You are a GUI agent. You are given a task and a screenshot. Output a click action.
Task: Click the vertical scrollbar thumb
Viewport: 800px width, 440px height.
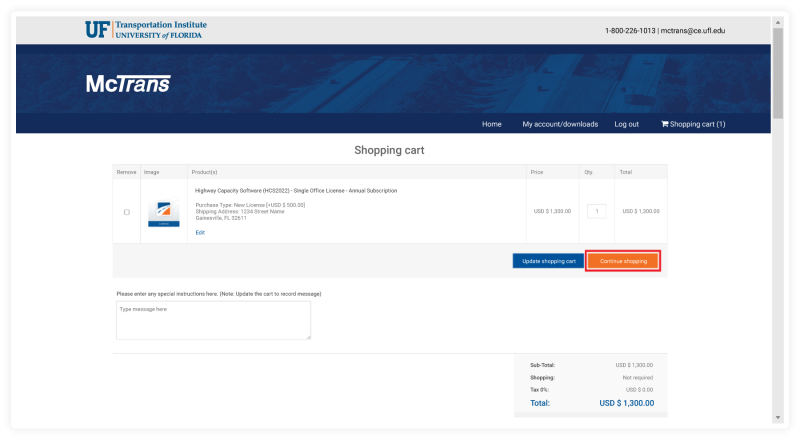click(777, 70)
